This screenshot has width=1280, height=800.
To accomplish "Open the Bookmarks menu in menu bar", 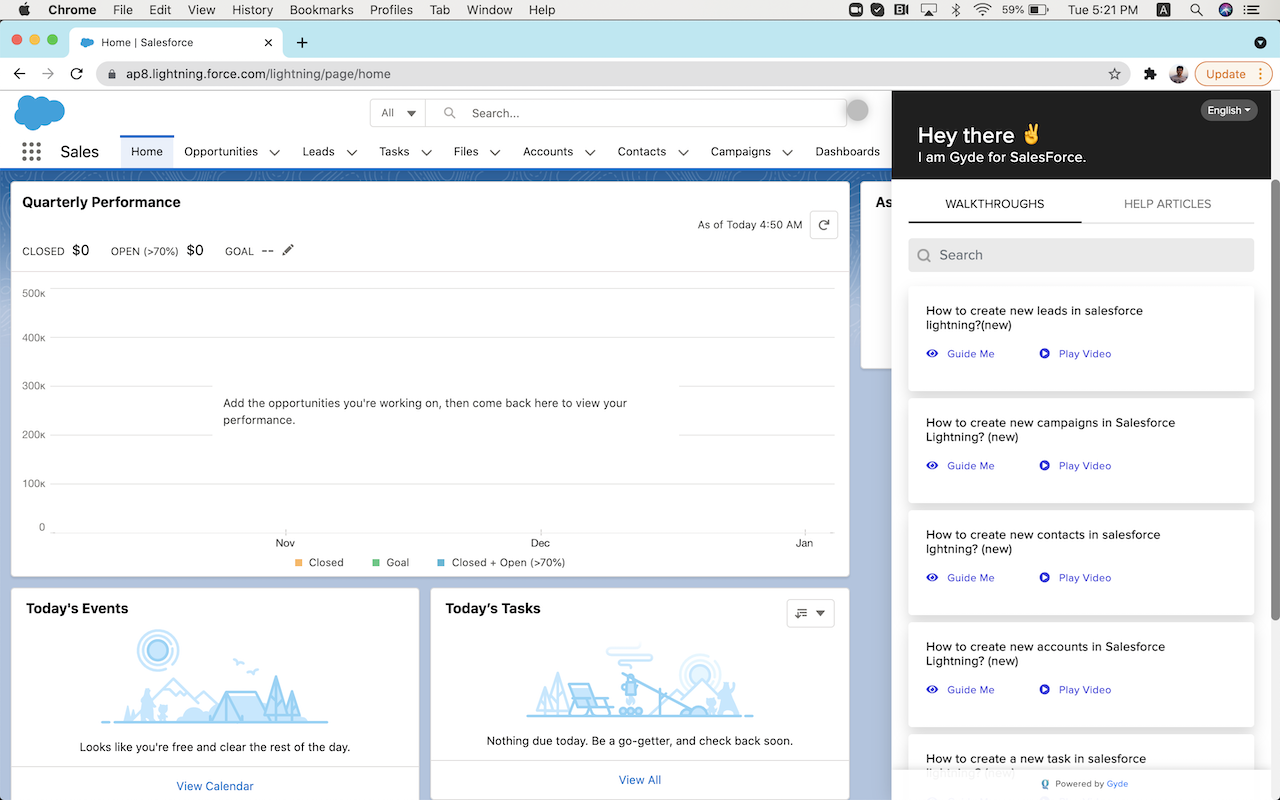I will coord(321,10).
